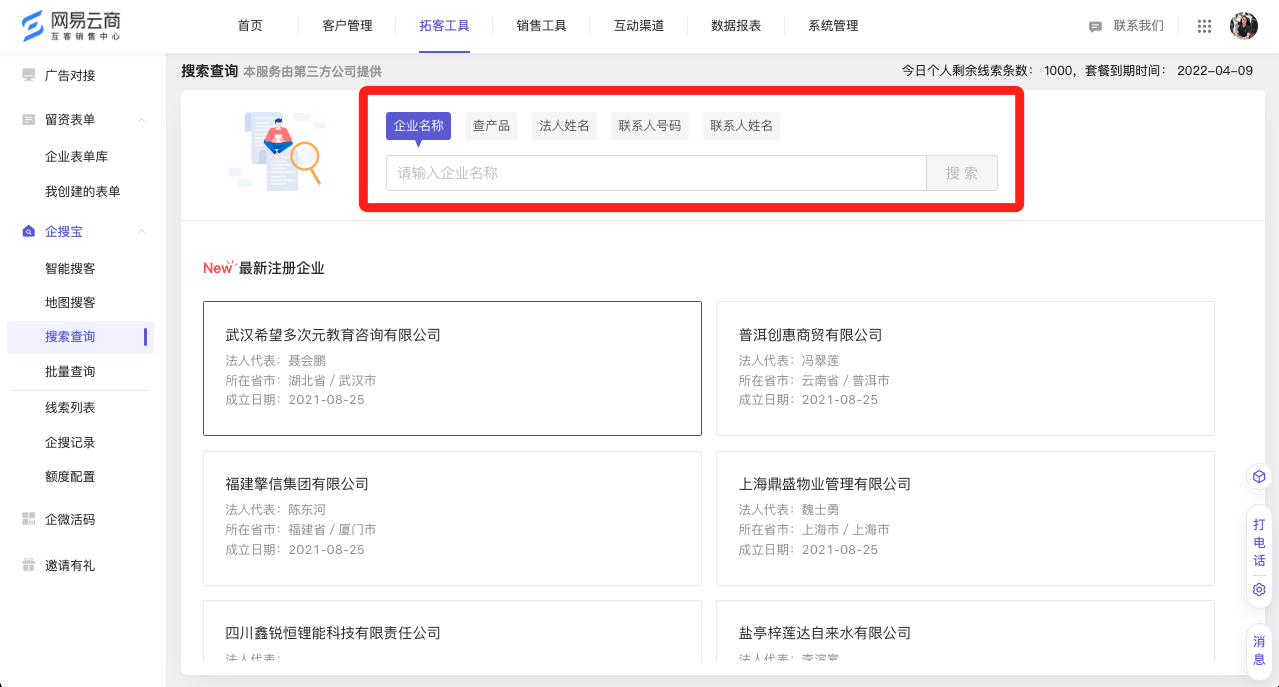Image resolution: width=1279 pixels, height=687 pixels.
Task: Open 客户管理 in top navigation
Action: [x=347, y=26]
